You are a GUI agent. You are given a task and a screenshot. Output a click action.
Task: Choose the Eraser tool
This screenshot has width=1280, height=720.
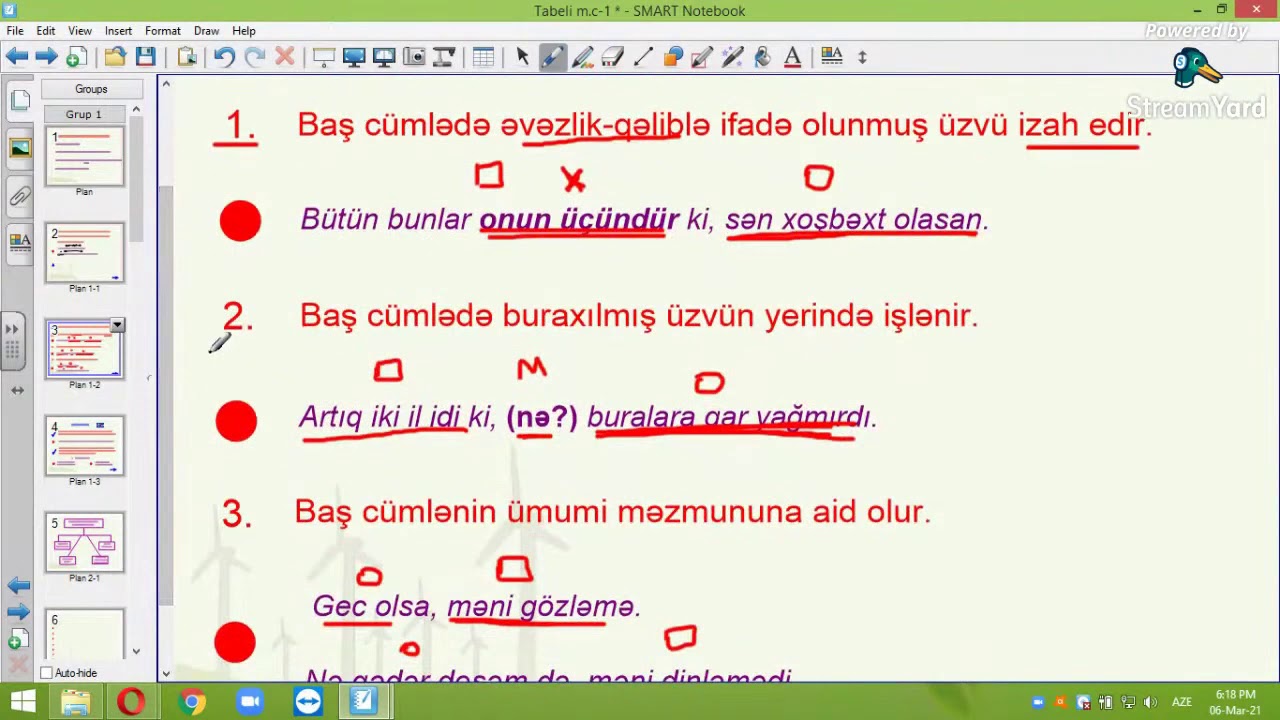pos(612,57)
